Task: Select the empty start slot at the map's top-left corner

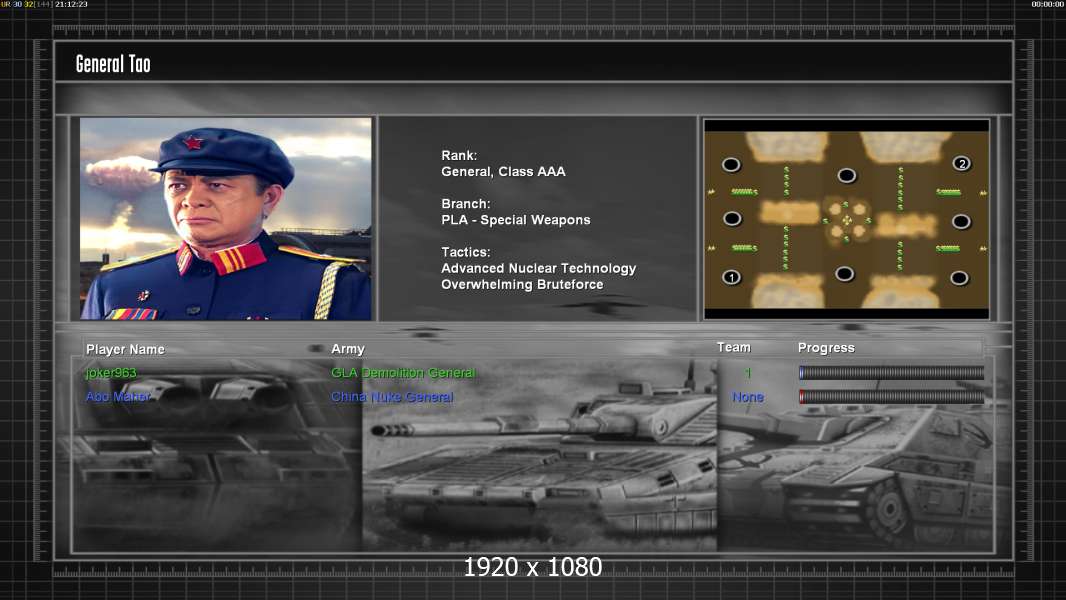Action: coord(732,164)
